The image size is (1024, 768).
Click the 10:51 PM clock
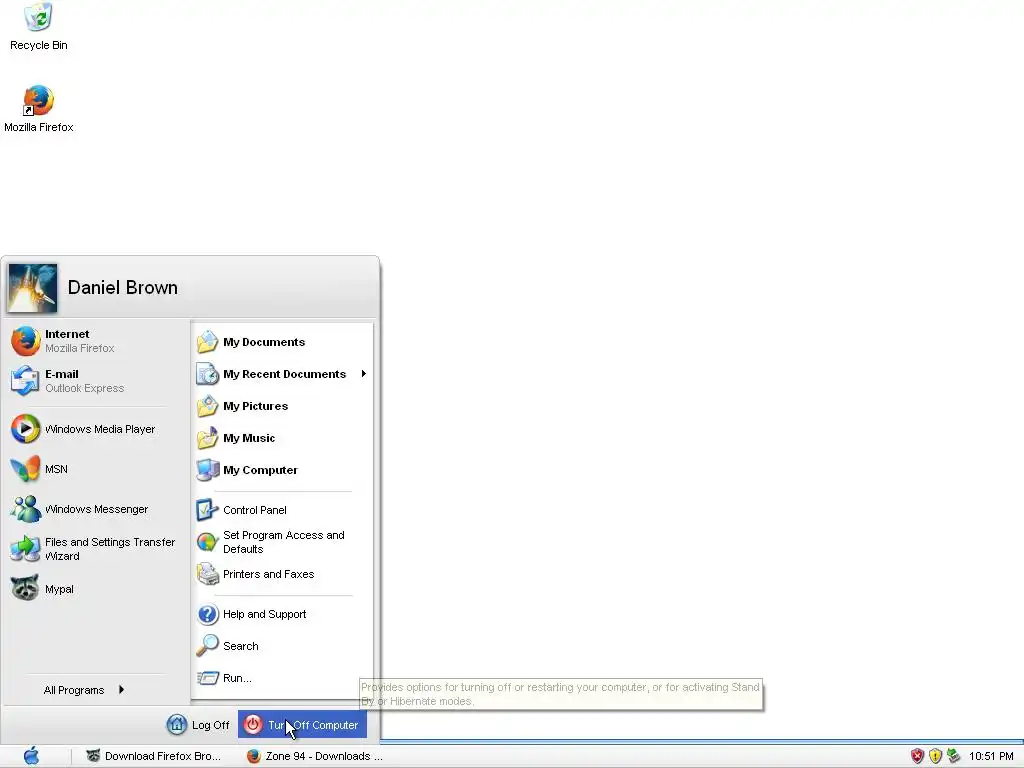point(991,756)
